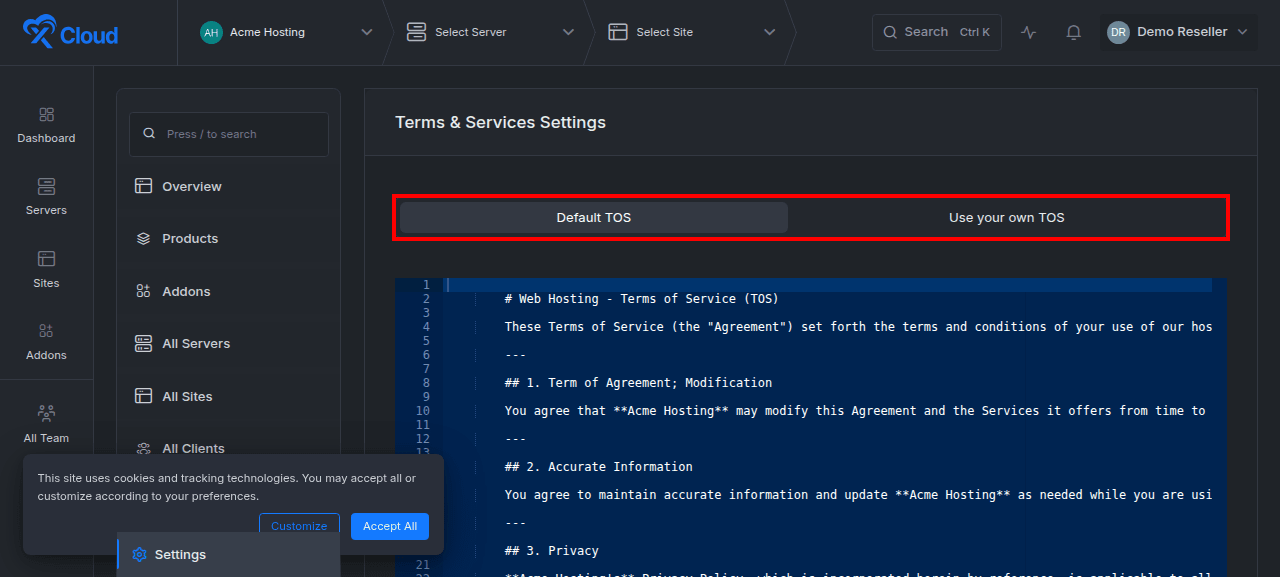
Task: Focus the Press / to search field
Action: [x=229, y=134]
